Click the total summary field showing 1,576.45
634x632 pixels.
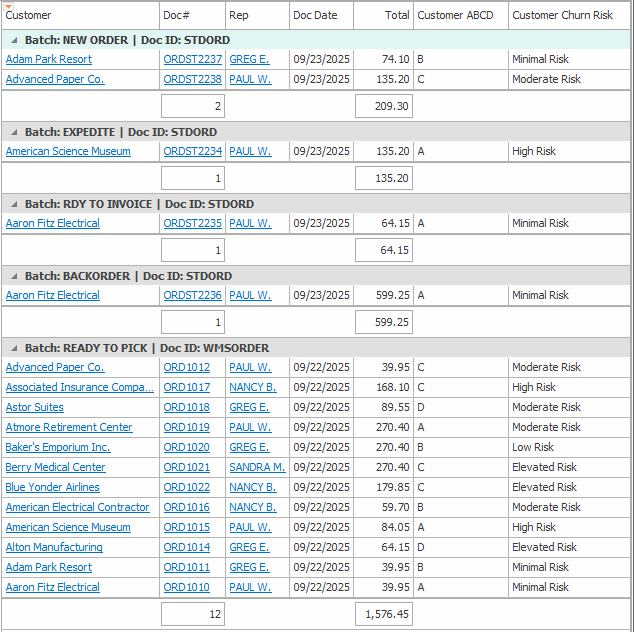point(384,614)
